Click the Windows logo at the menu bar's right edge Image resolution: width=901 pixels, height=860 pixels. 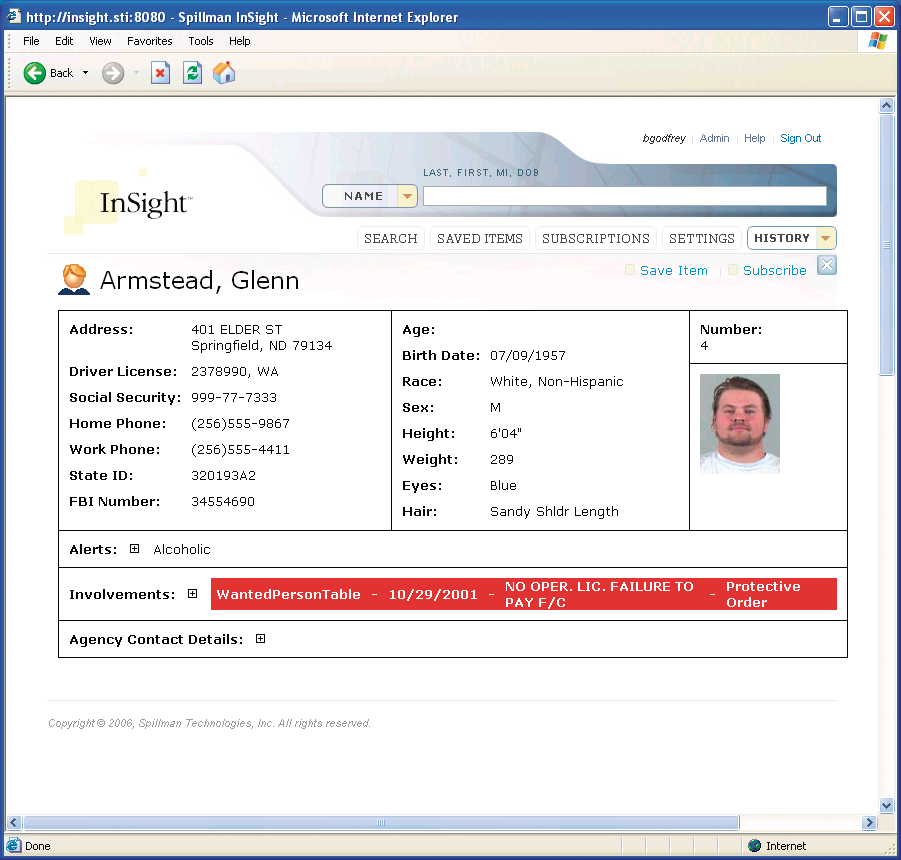(877, 41)
